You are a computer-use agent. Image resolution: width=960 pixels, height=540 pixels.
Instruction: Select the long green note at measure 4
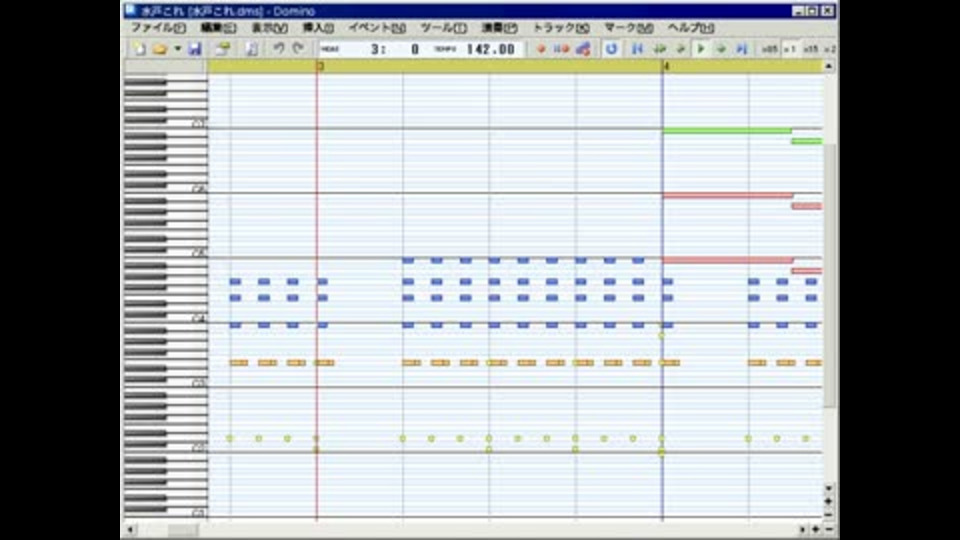click(x=727, y=131)
